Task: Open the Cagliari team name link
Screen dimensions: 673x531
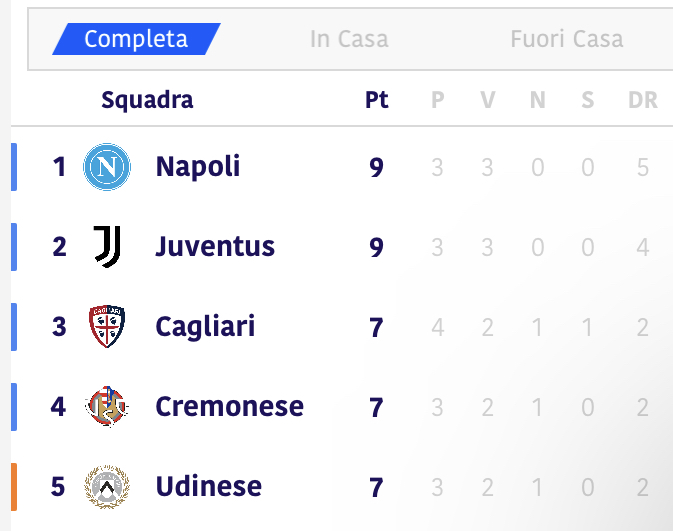Action: pyautogui.click(x=205, y=327)
